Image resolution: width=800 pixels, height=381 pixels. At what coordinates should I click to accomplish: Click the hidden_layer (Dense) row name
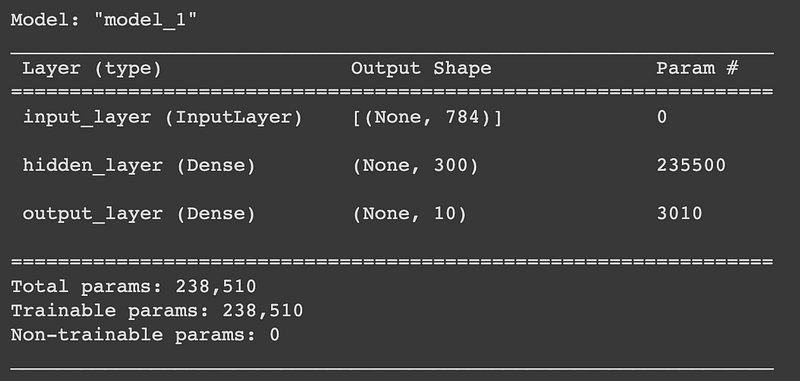click(139, 165)
